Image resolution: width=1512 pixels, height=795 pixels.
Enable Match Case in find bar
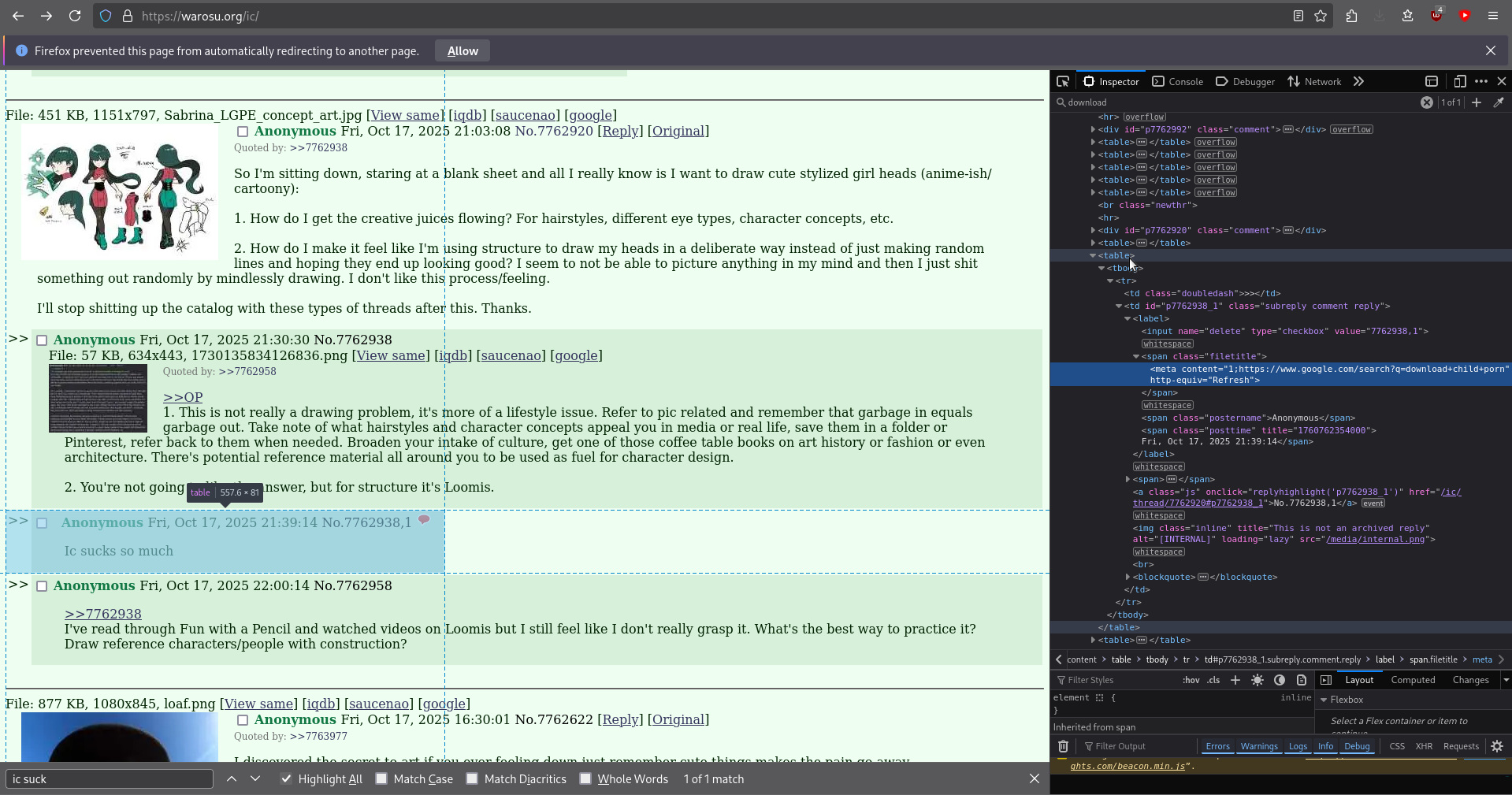pos(381,778)
